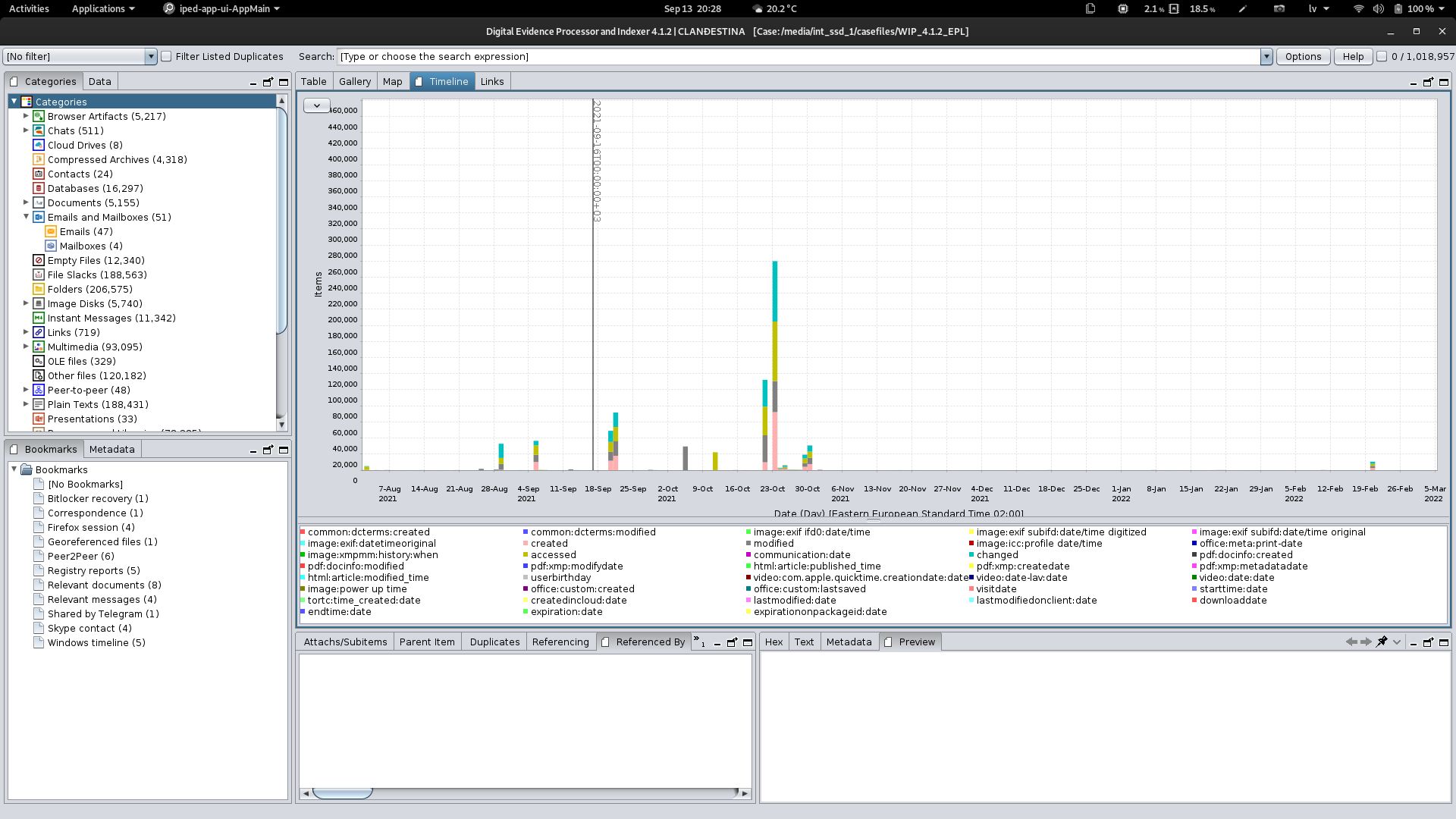Open the No filter dropdown
1456x819 pixels.
[x=151, y=56]
